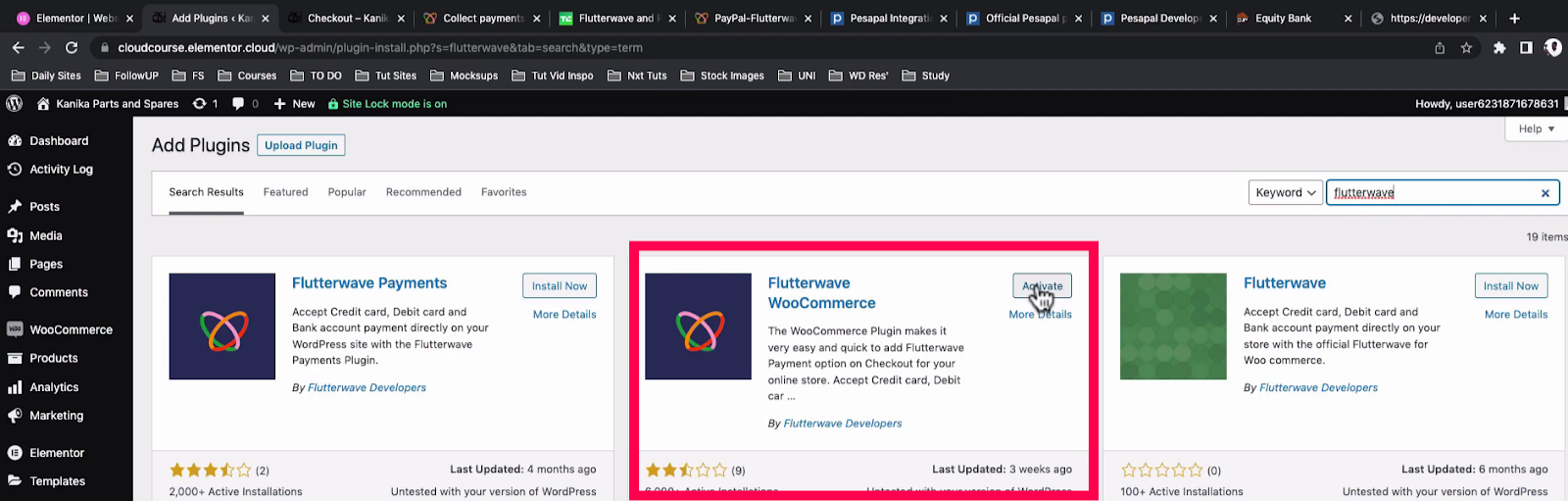Viewport: 1568px width, 501px height.
Task: Expand the Help dropdown tab
Action: [1536, 128]
